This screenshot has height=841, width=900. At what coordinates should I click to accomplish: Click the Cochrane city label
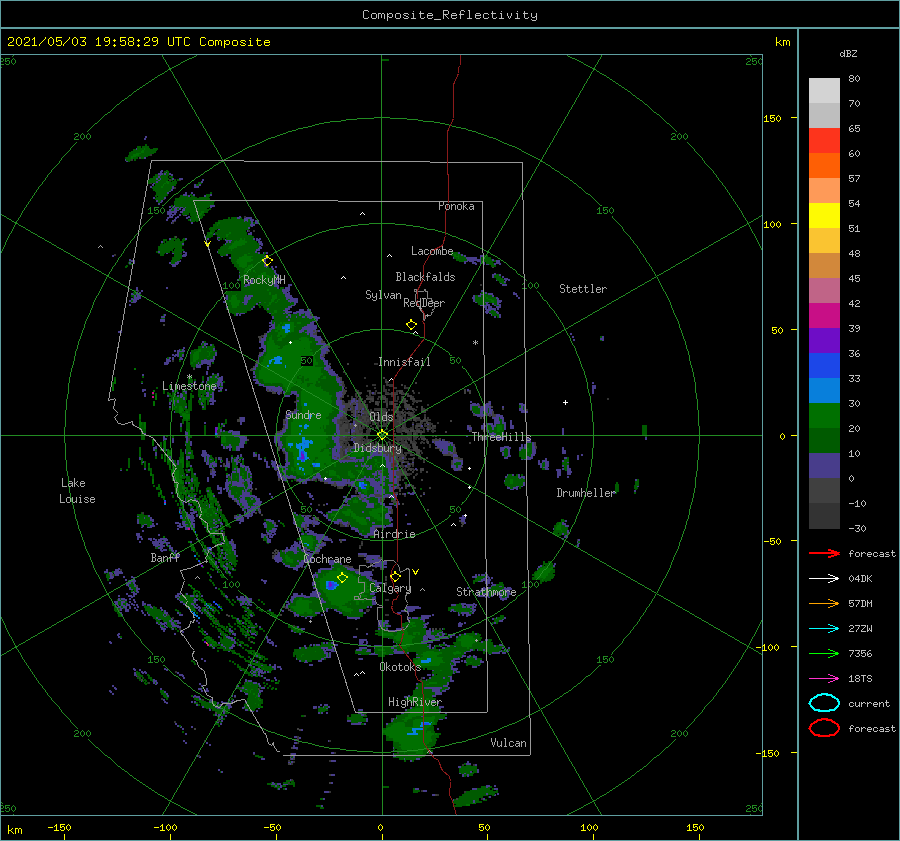(327, 559)
